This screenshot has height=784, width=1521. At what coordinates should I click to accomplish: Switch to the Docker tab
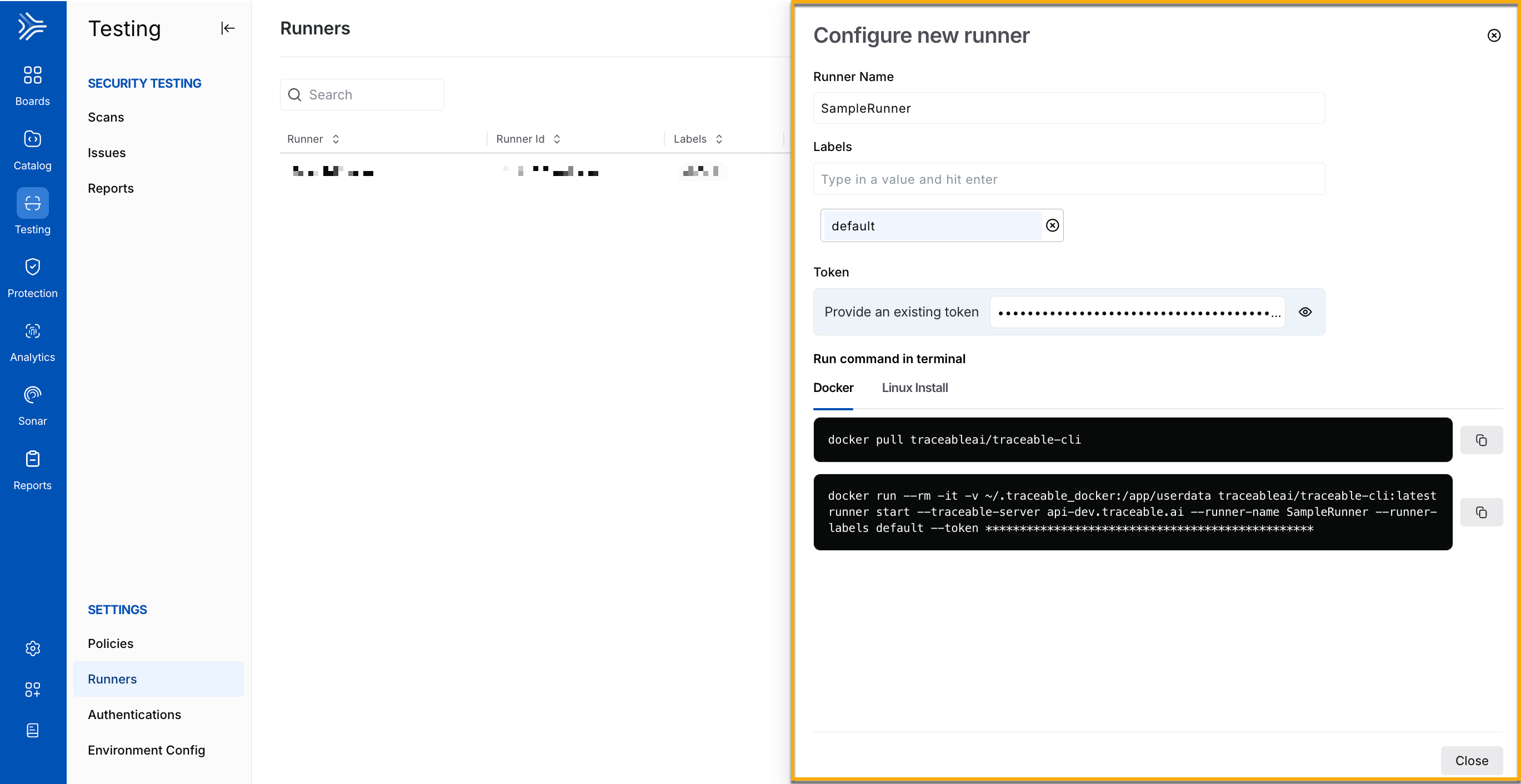pyautogui.click(x=833, y=388)
